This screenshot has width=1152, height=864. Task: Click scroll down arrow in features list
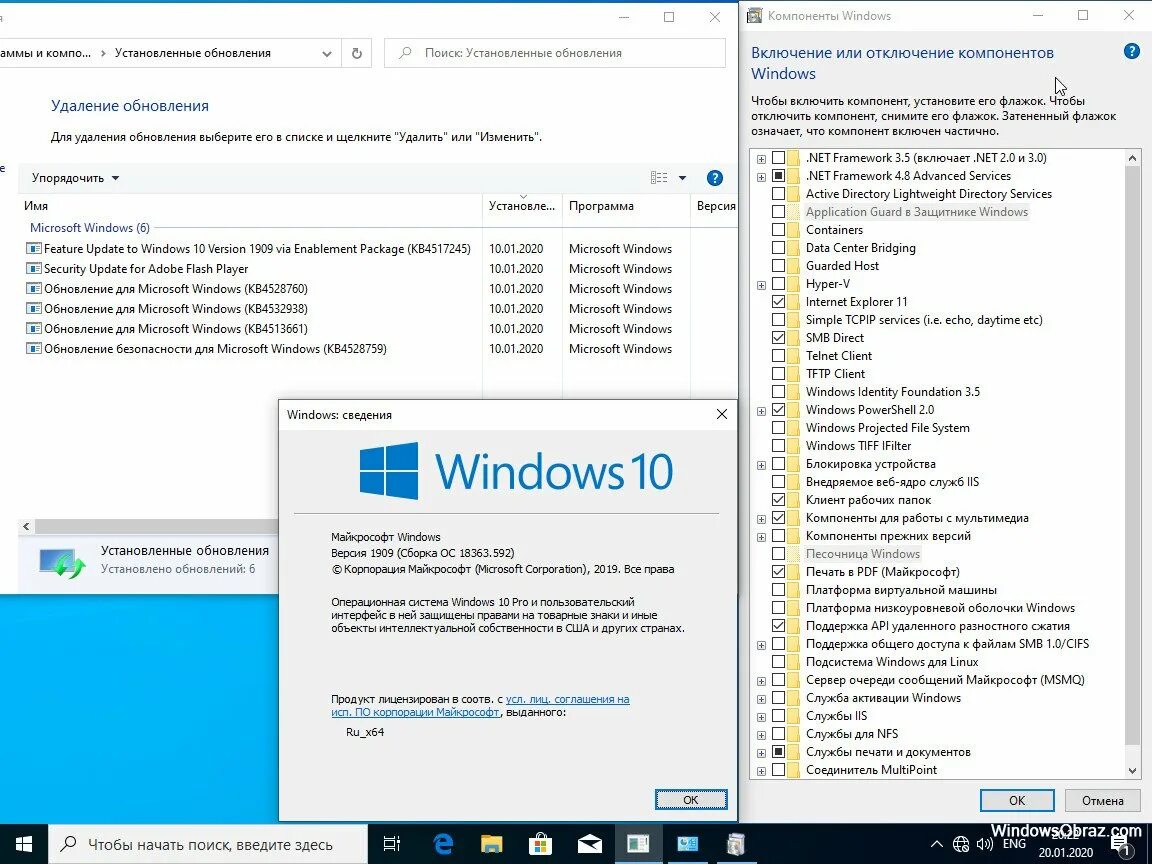click(x=1132, y=771)
